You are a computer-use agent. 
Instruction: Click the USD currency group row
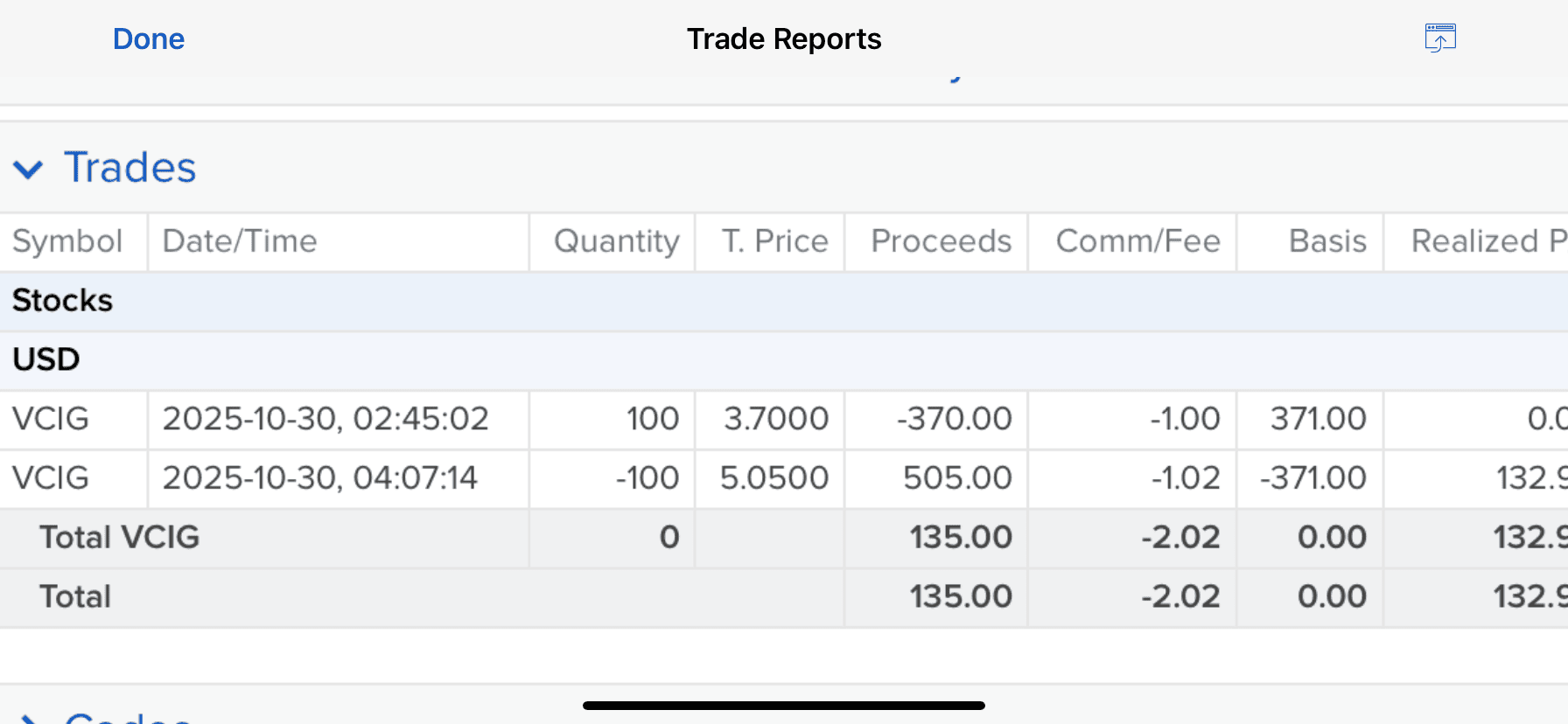tap(46, 359)
